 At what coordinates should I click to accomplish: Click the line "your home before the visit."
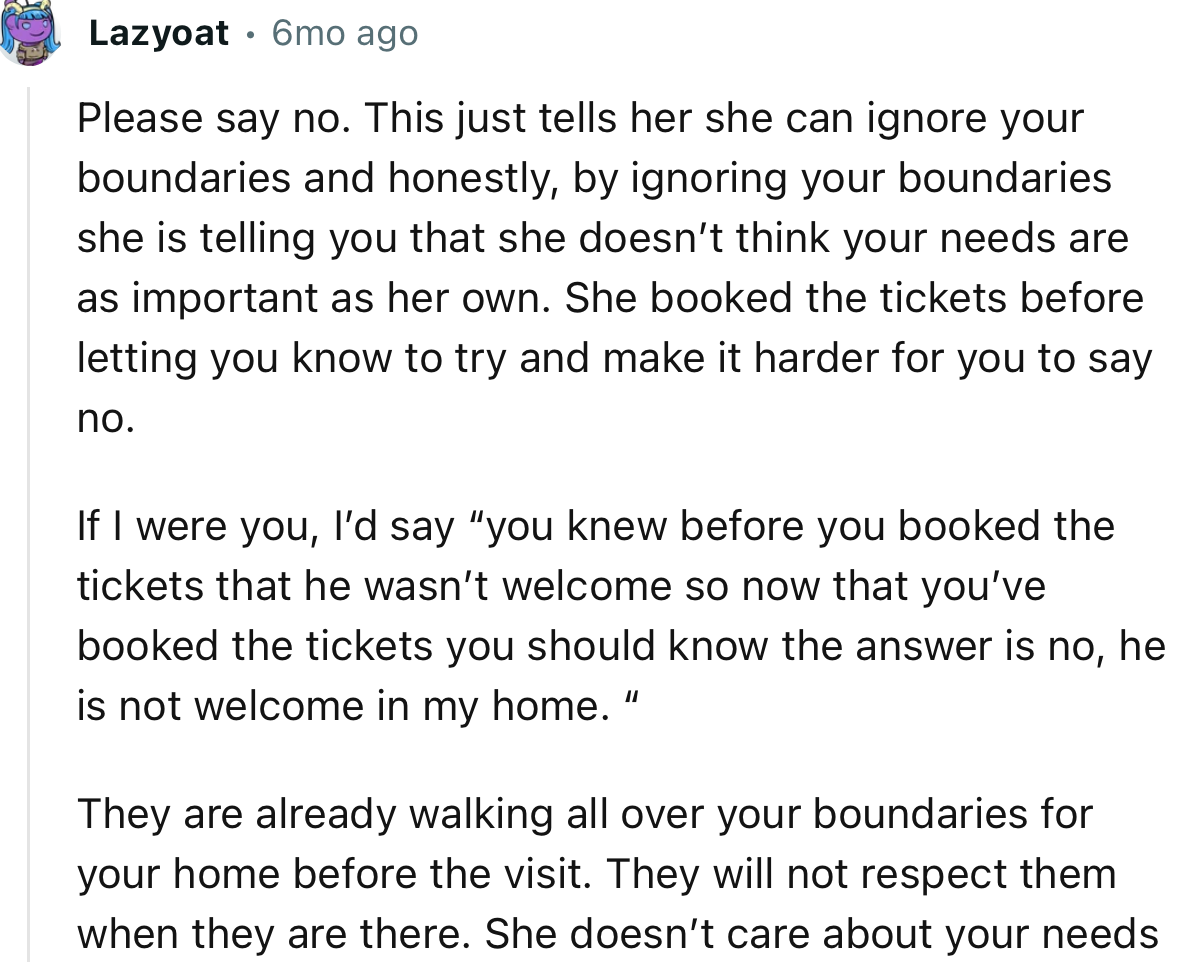[x=596, y=874]
